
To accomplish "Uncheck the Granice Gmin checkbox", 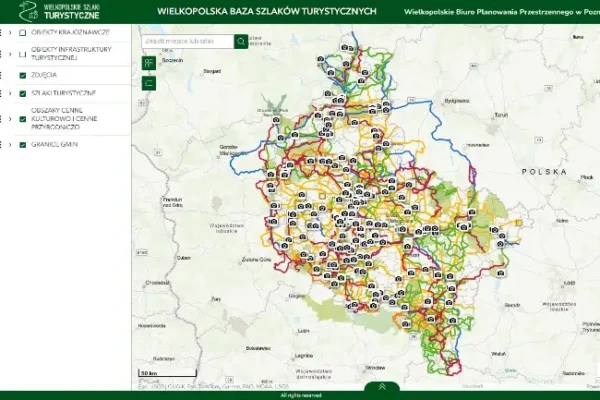I will pos(23,145).
